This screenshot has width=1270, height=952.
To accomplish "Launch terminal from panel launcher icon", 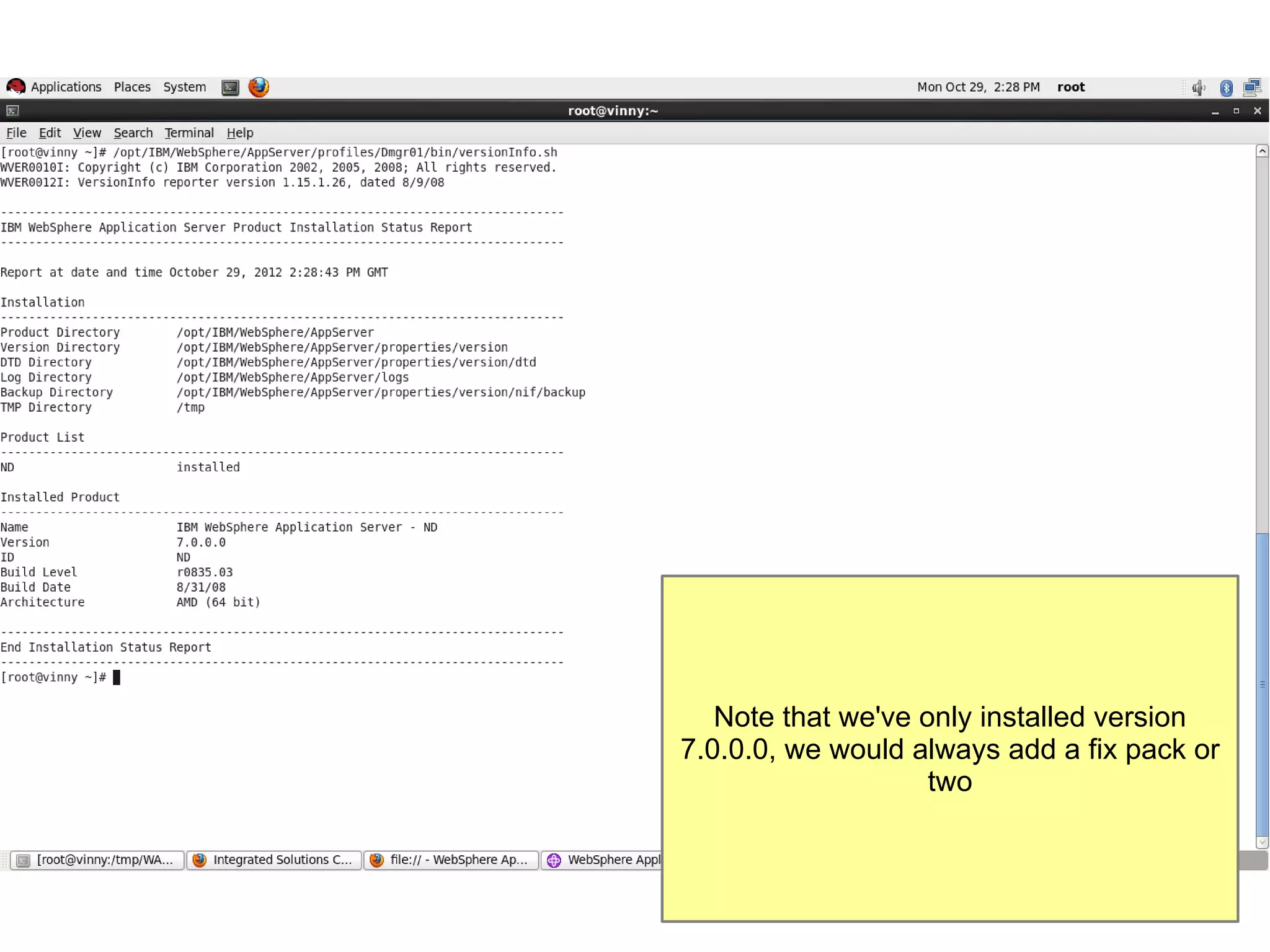I will [230, 87].
